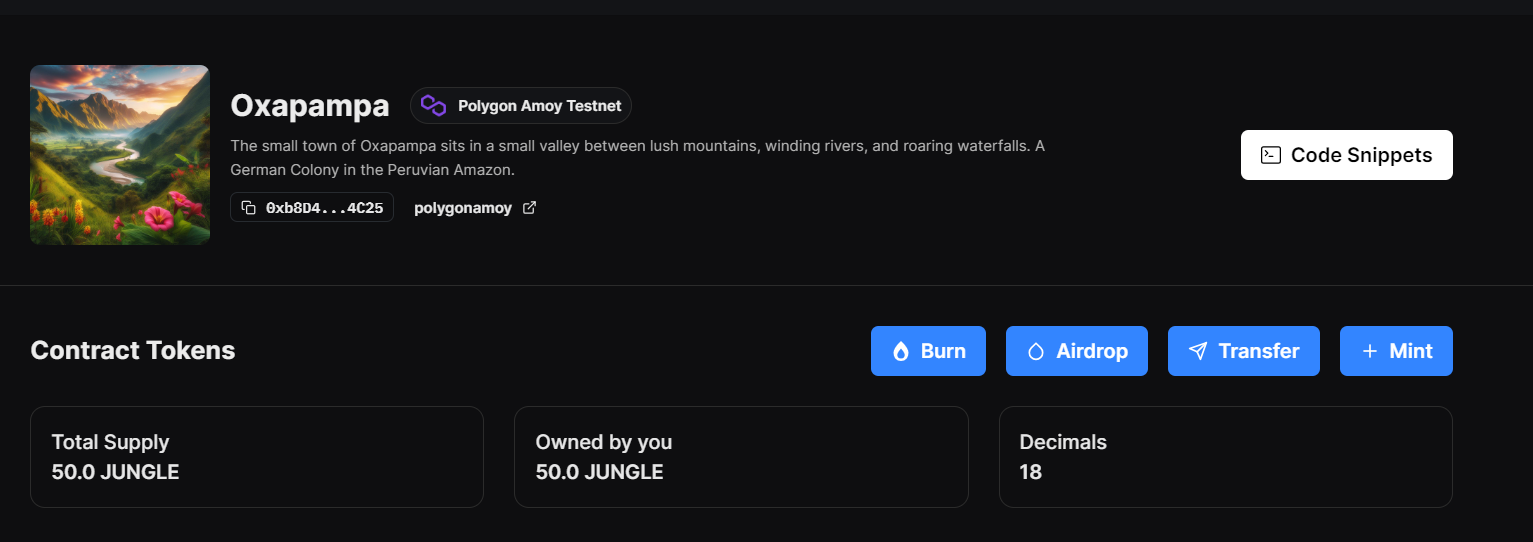This screenshot has width=1533, height=542.
Task: Start an Airdrop via its button label
Action: (1092, 352)
